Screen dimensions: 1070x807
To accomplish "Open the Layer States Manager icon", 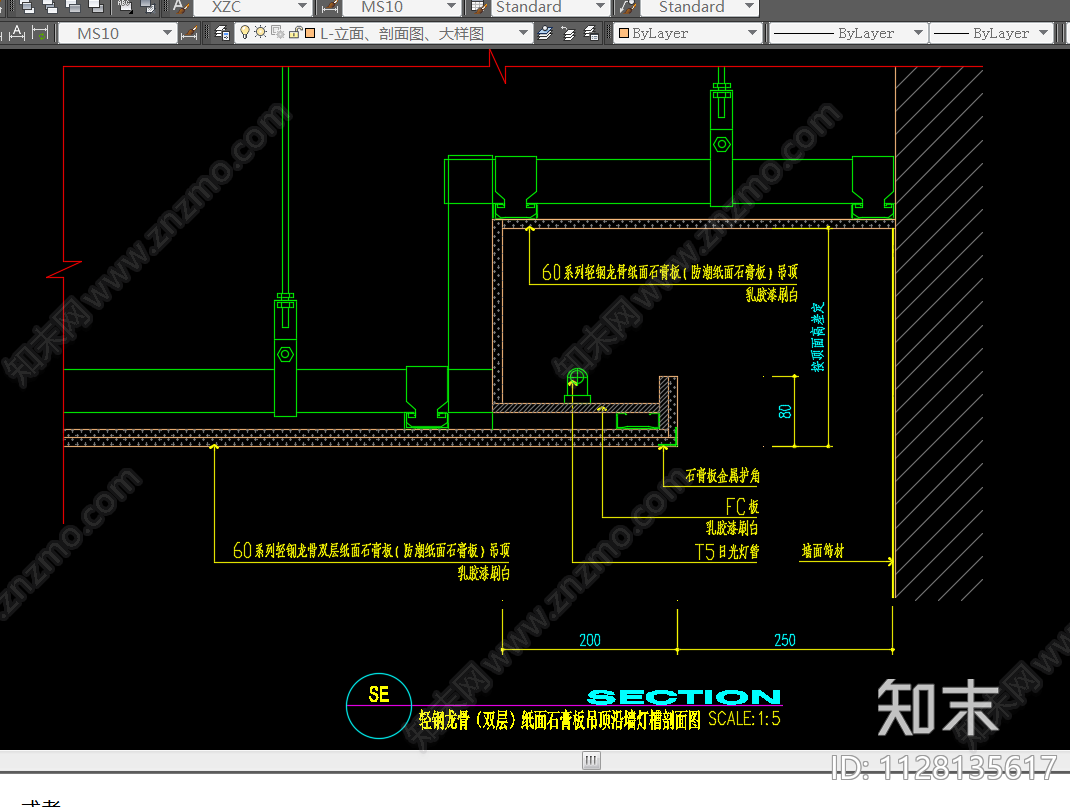I will pos(591,33).
